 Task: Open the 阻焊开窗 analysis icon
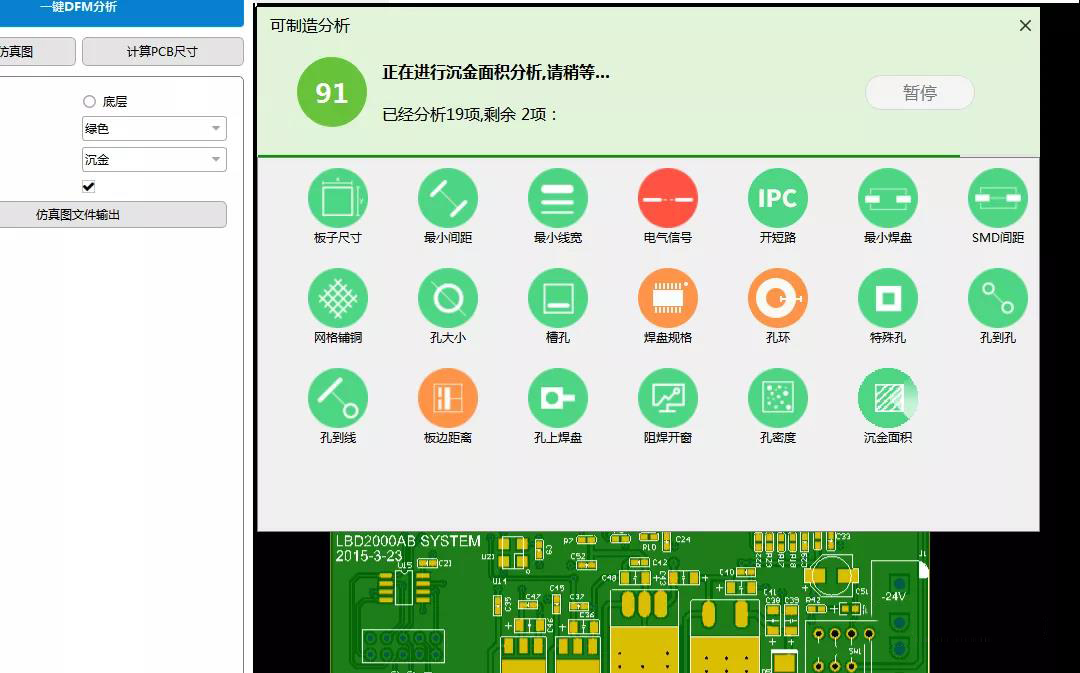point(668,397)
